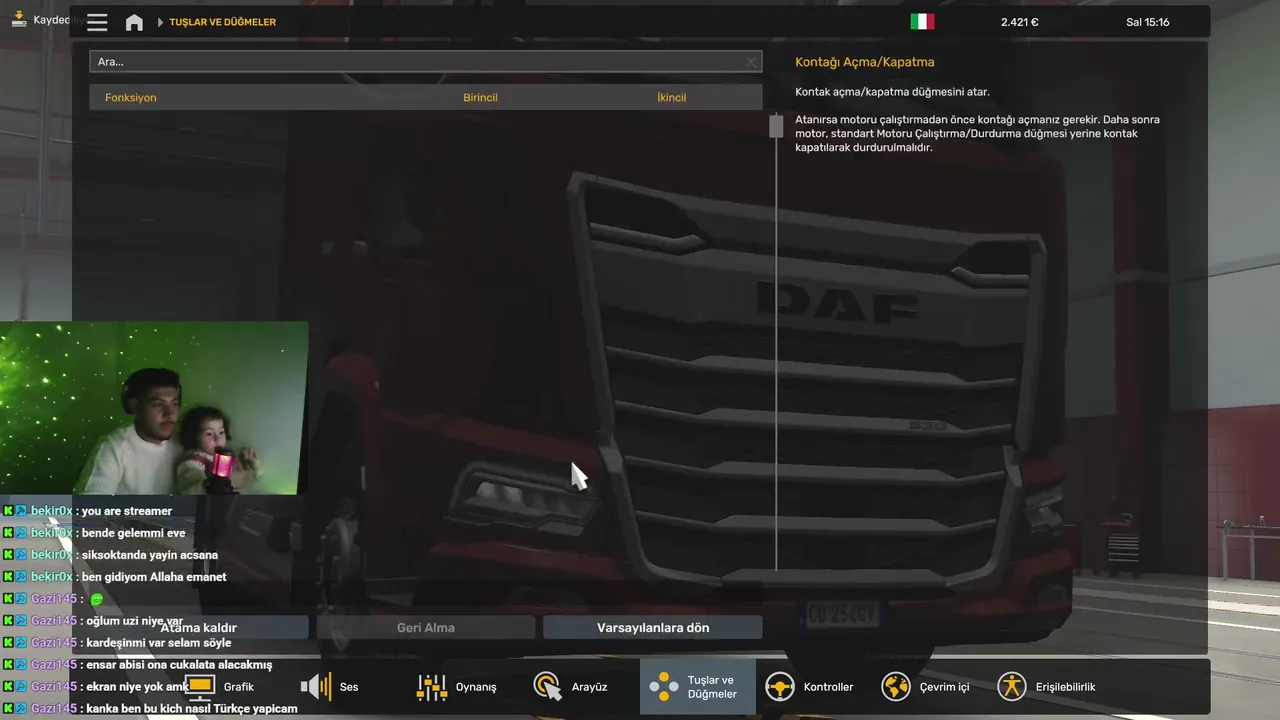Open the Grafik settings tab
The image size is (1280, 720).
[x=221, y=687]
